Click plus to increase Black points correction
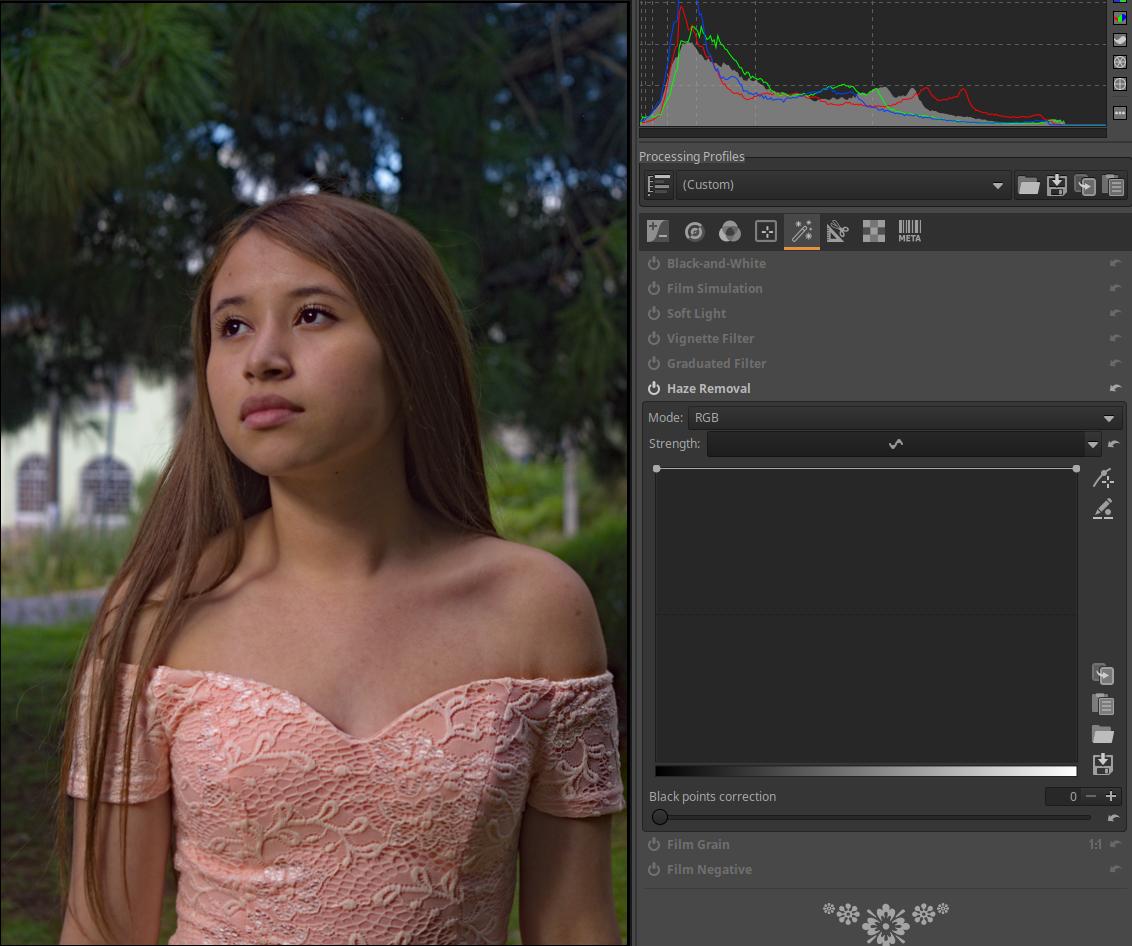 [x=1111, y=796]
